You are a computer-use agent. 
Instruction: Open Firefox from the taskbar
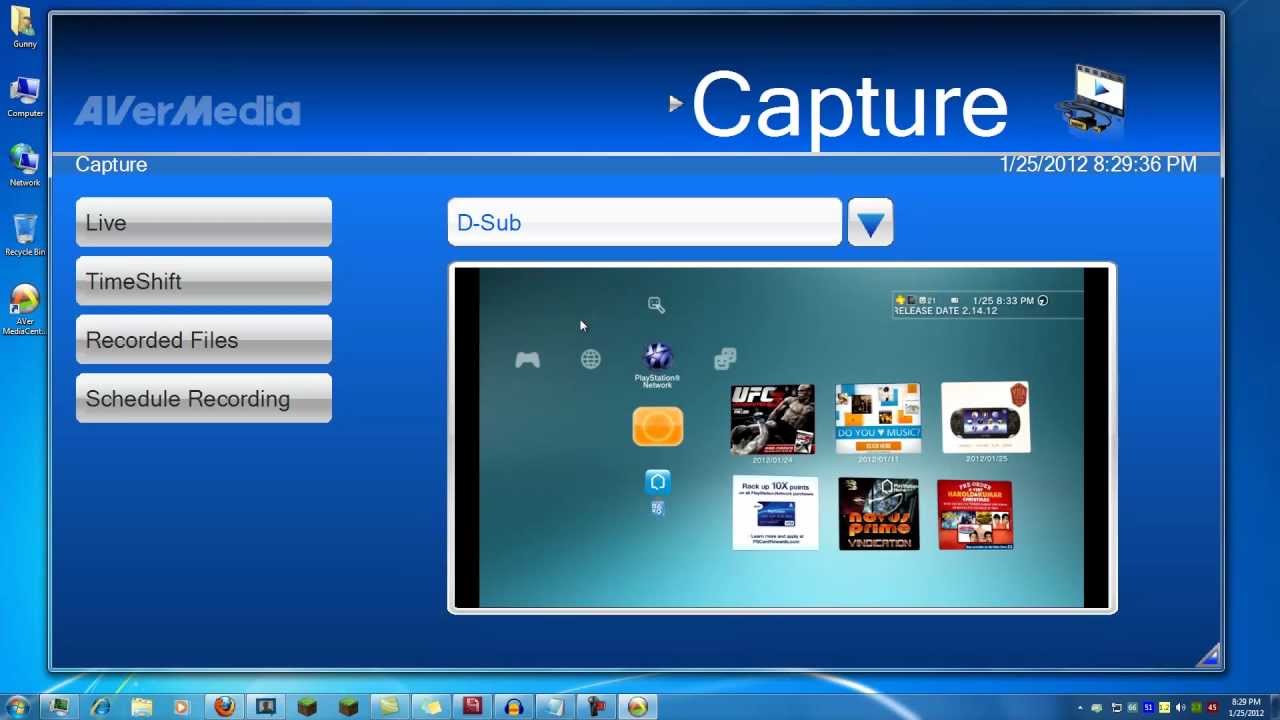(x=224, y=707)
